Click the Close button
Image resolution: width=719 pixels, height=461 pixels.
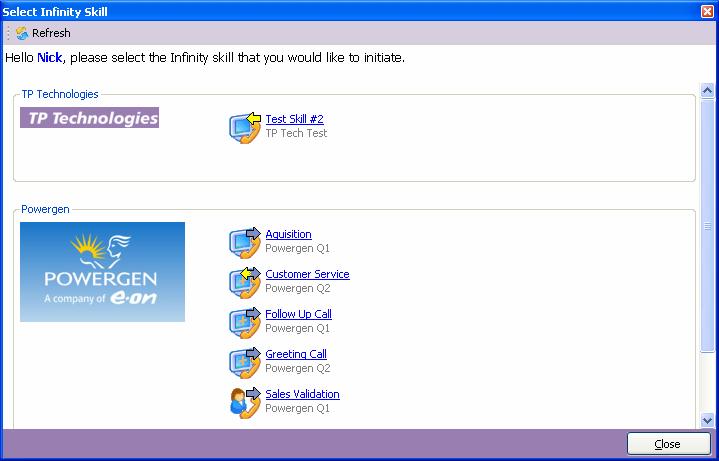tap(669, 444)
